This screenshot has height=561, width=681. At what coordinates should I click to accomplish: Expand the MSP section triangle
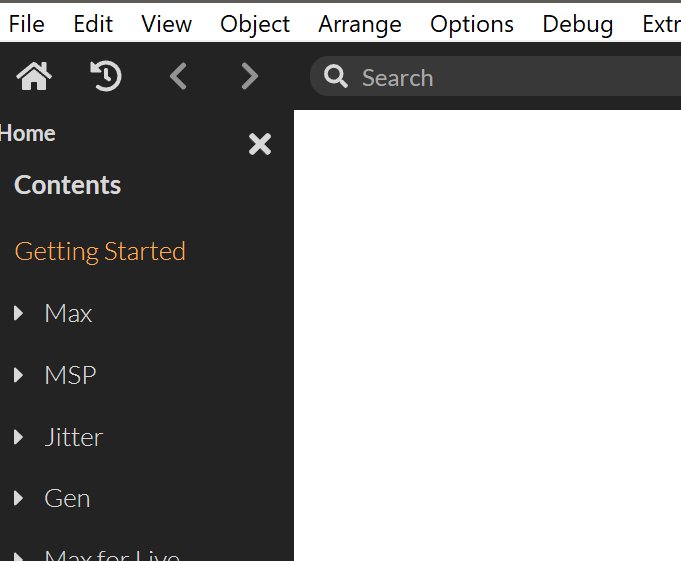(19, 376)
